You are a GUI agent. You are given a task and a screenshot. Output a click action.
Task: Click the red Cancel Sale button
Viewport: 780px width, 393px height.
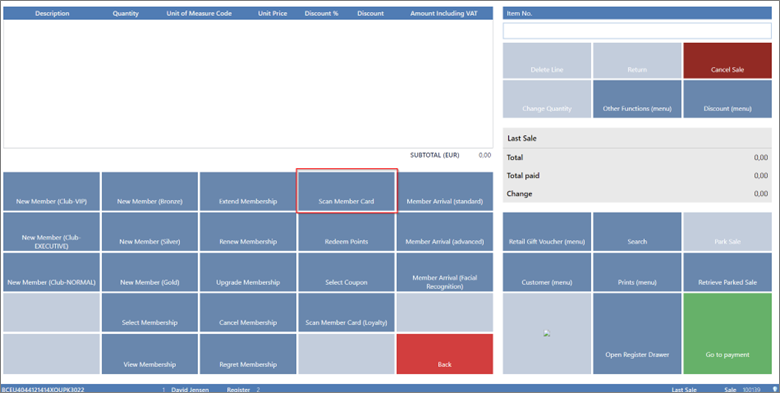point(727,60)
